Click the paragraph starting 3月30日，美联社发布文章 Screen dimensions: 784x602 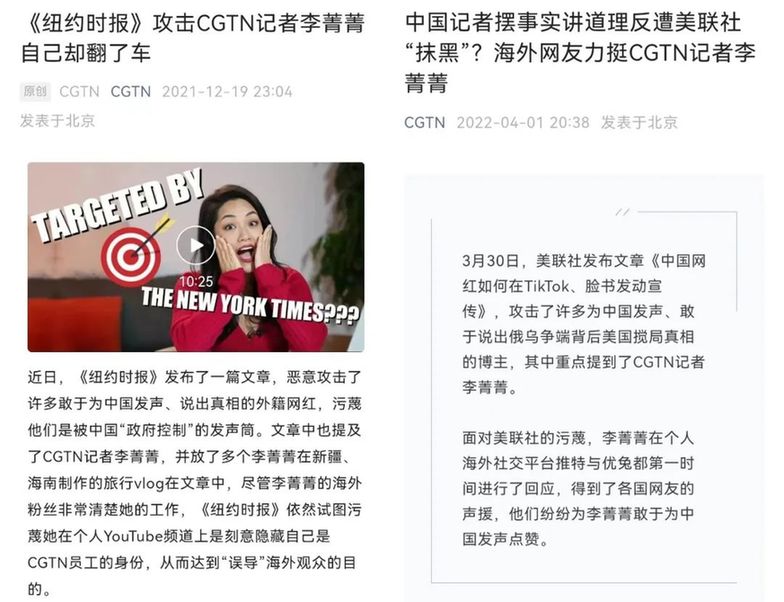click(584, 324)
